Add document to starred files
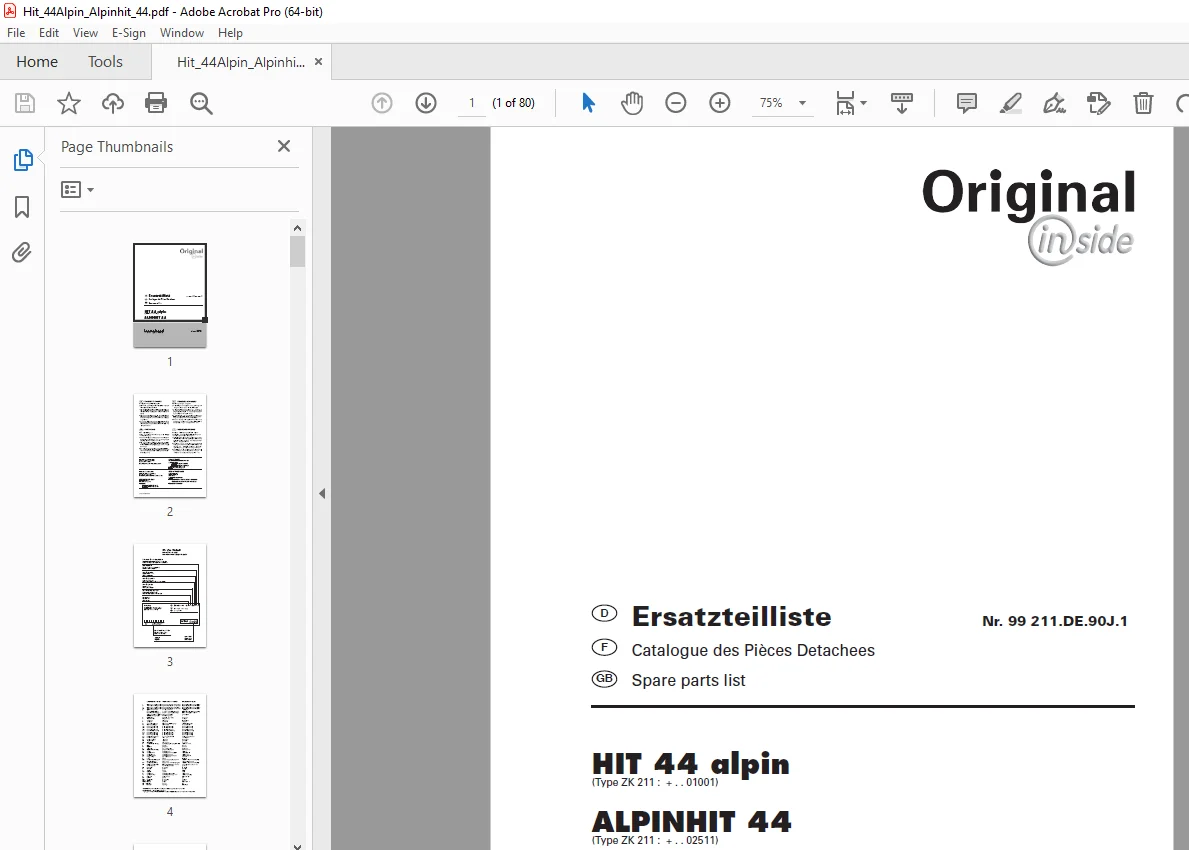 point(69,103)
